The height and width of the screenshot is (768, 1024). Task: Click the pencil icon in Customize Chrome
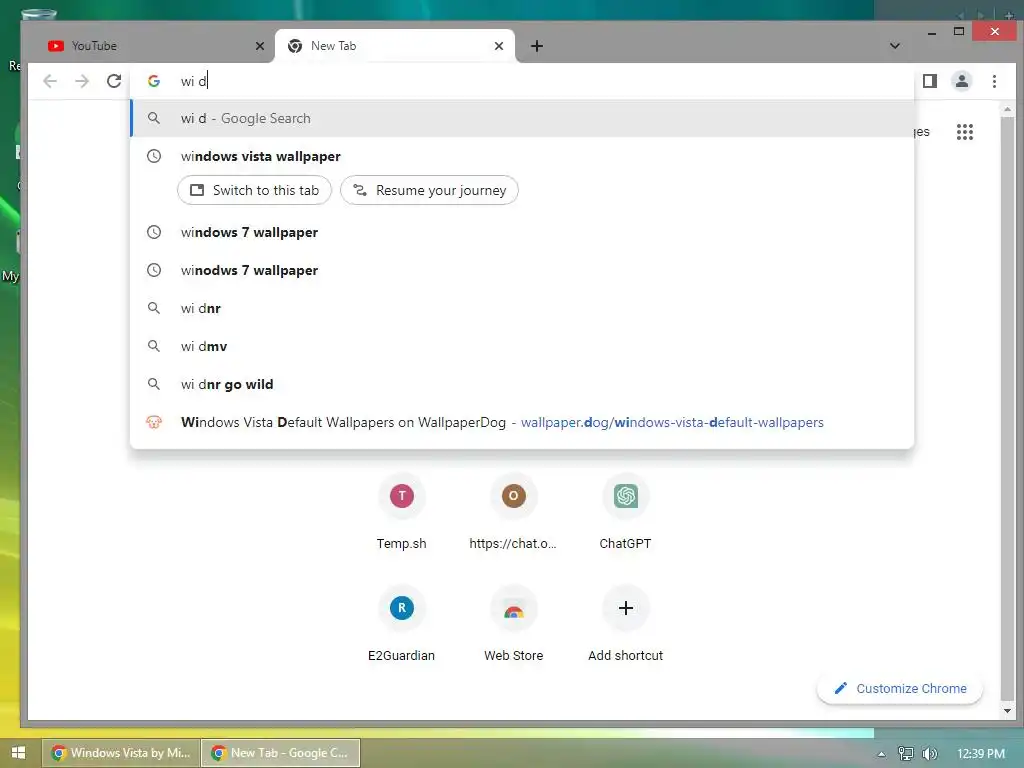[841, 688]
